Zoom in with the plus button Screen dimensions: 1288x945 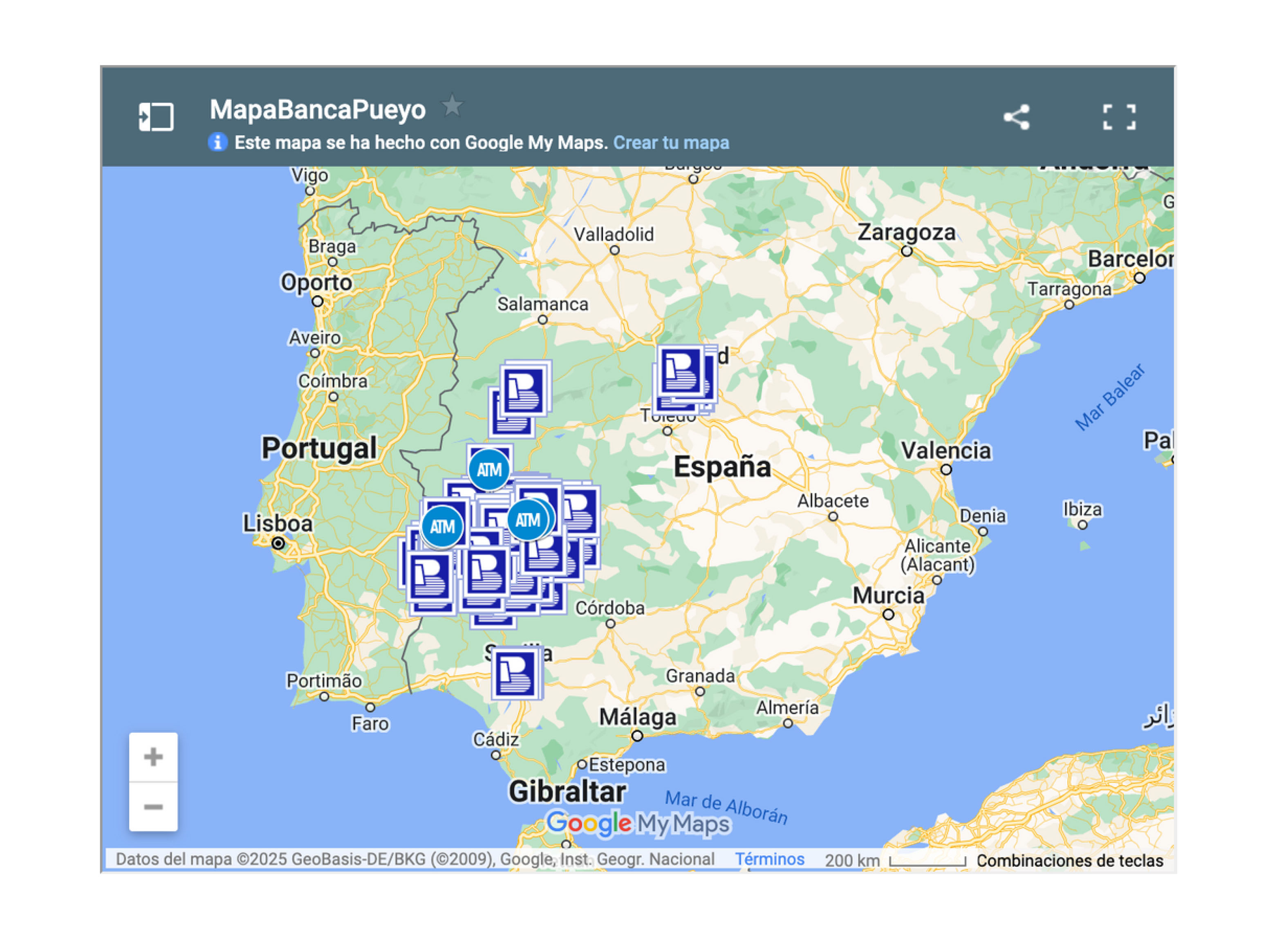point(153,756)
